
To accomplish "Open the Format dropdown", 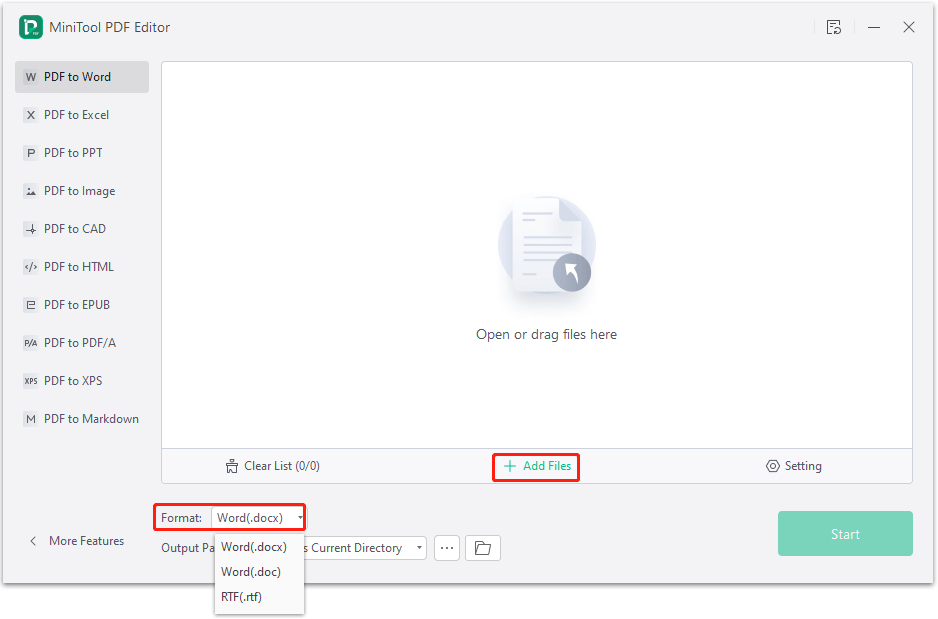I will 258,517.
